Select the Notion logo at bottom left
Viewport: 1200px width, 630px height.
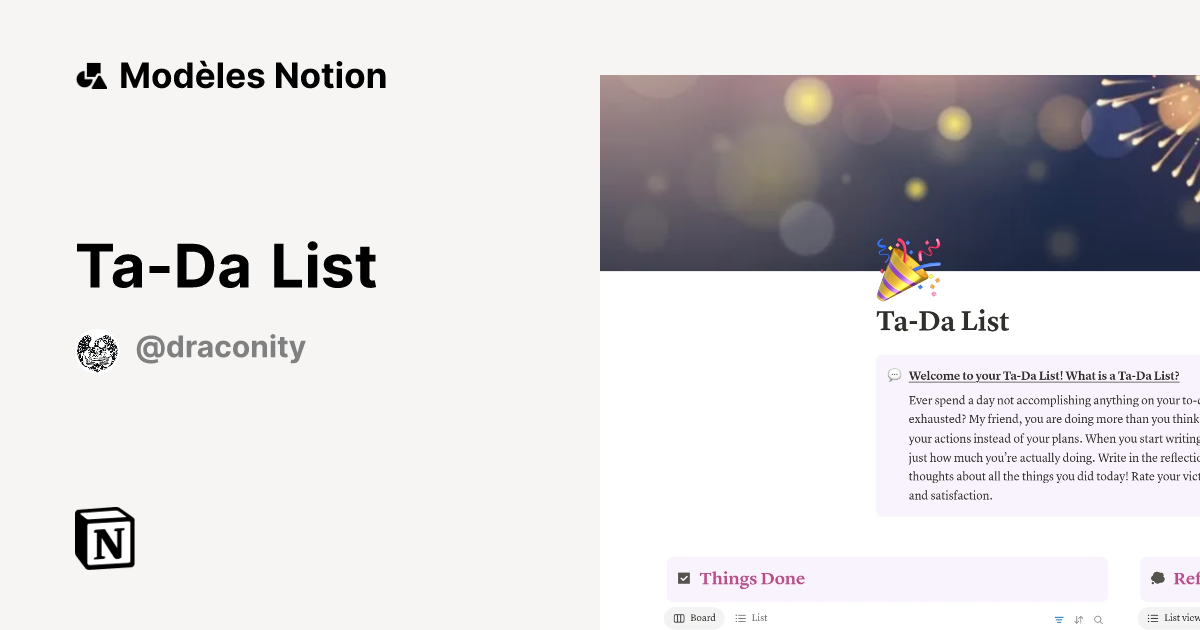tap(104, 538)
